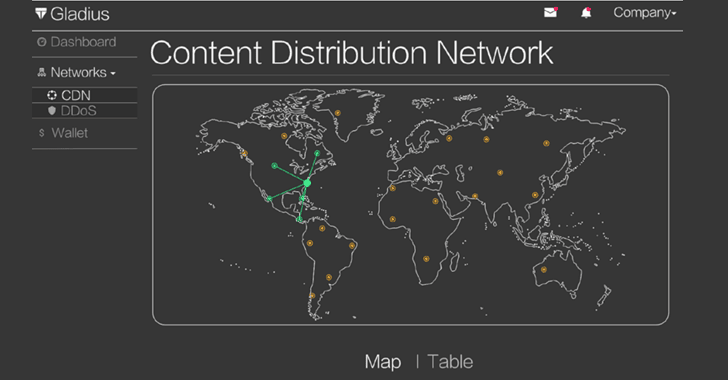This screenshot has width=728, height=380.
Task: Switch to the Table view
Action: coord(450,362)
